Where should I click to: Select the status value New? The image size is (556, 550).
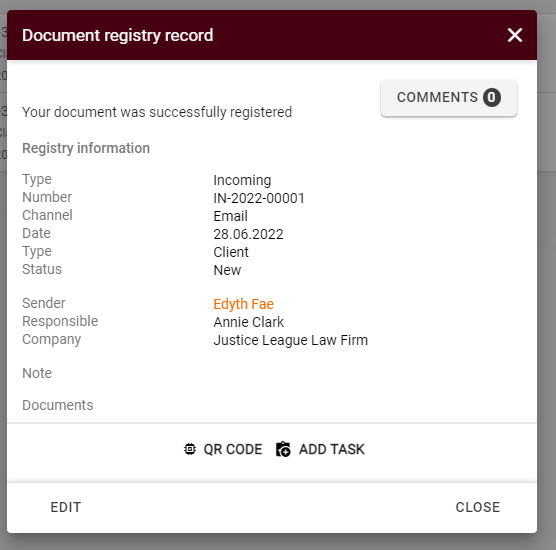coord(227,270)
